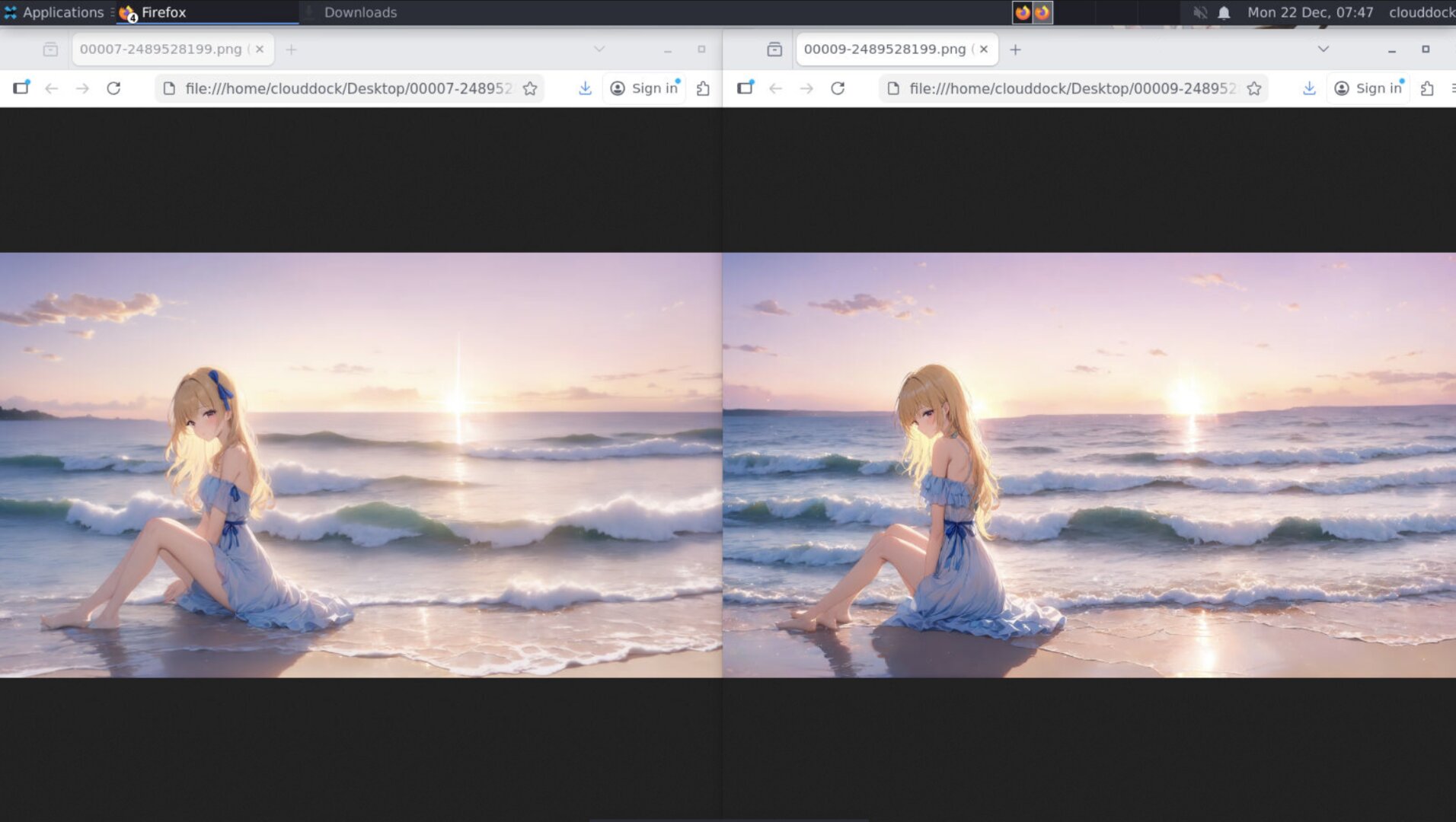Click the Sign in button in the left window

pyautogui.click(x=644, y=88)
